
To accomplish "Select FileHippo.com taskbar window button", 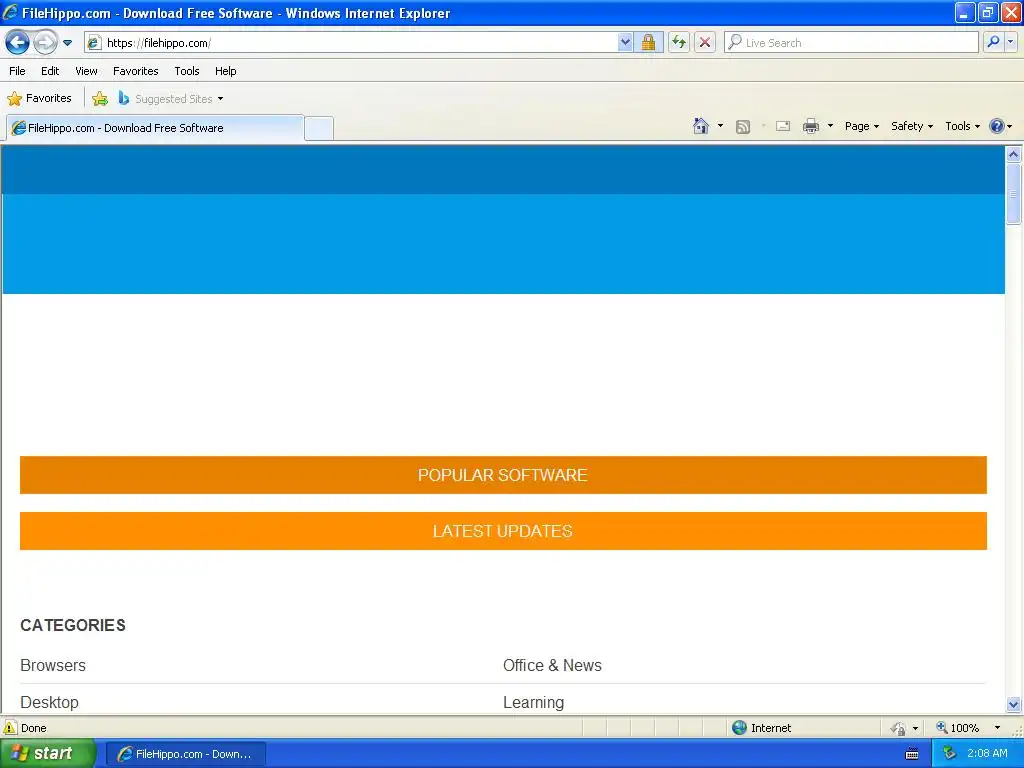I will [x=186, y=754].
